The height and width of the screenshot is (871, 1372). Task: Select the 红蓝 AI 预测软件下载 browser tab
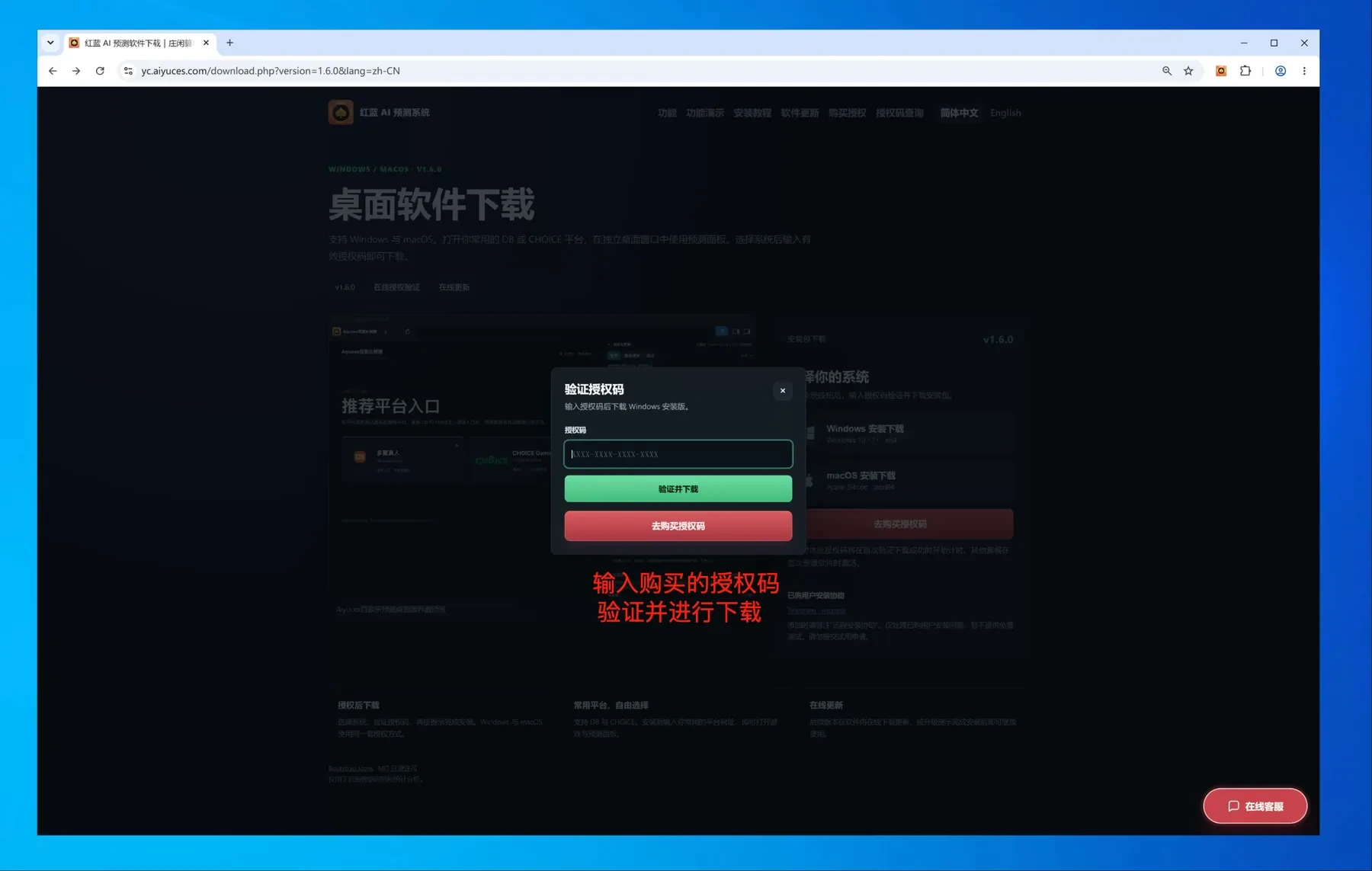[x=137, y=43]
